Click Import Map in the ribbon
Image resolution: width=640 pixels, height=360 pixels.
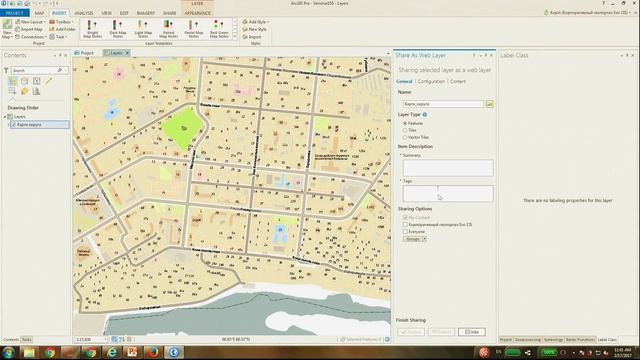point(29,29)
